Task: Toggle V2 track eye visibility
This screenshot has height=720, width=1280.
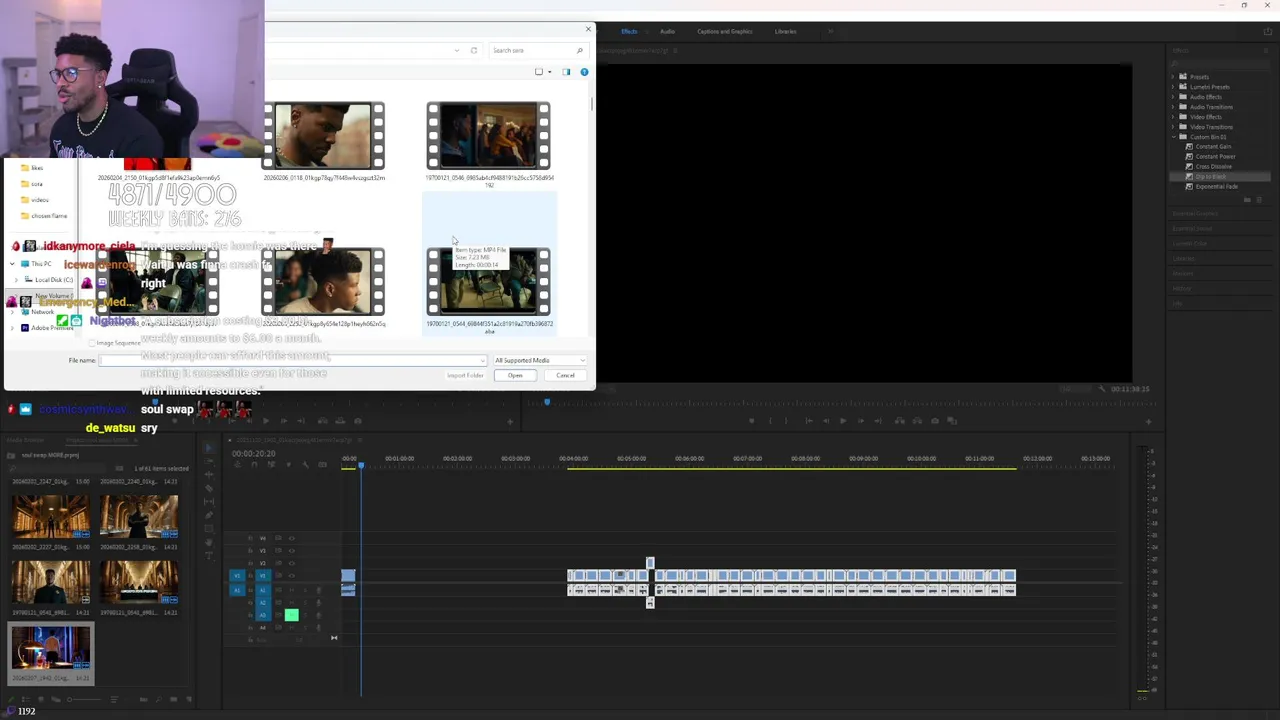Action: pyautogui.click(x=291, y=563)
